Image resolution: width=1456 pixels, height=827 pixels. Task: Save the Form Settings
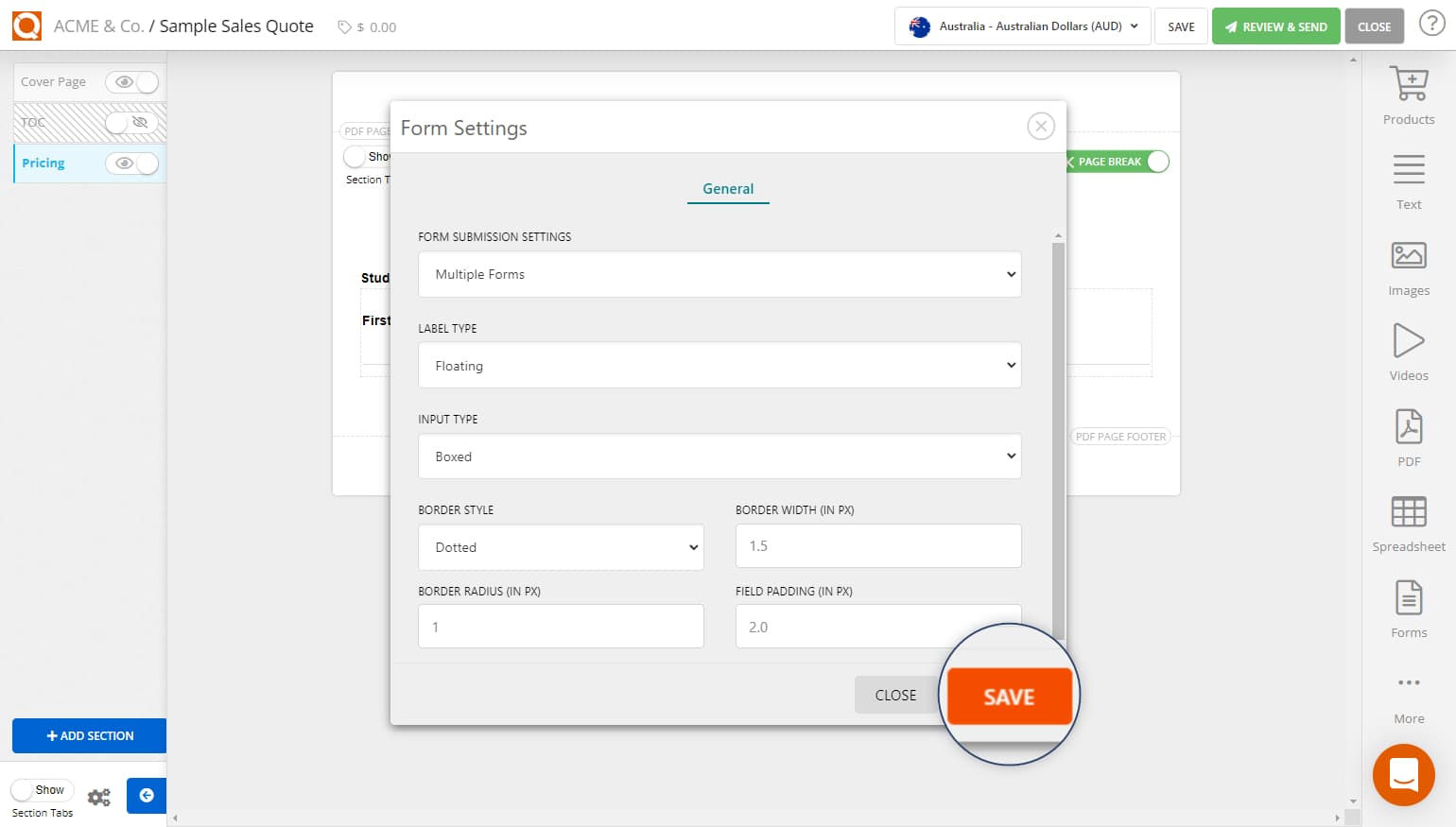(x=1009, y=695)
